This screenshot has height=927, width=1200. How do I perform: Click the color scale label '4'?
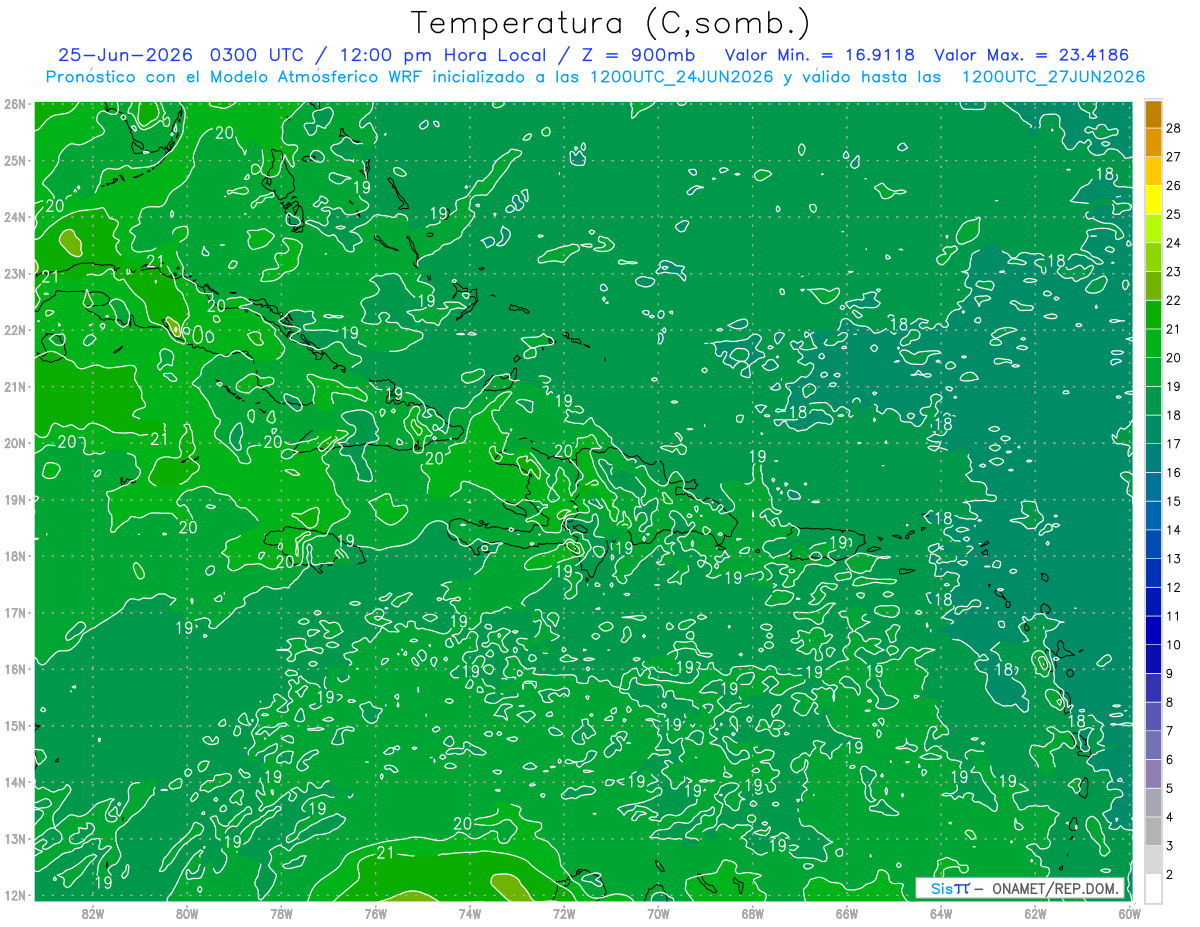[x=1170, y=817]
